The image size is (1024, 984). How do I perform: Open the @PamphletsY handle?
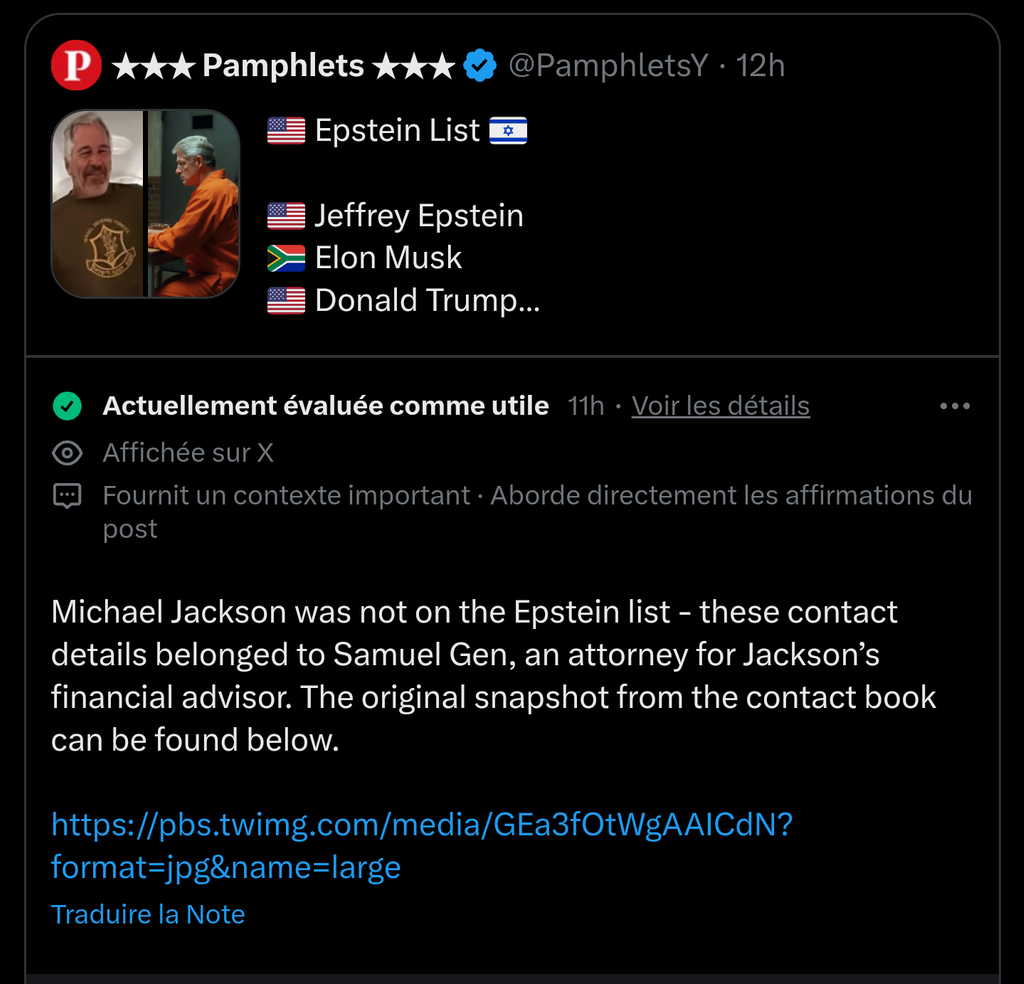coord(608,67)
